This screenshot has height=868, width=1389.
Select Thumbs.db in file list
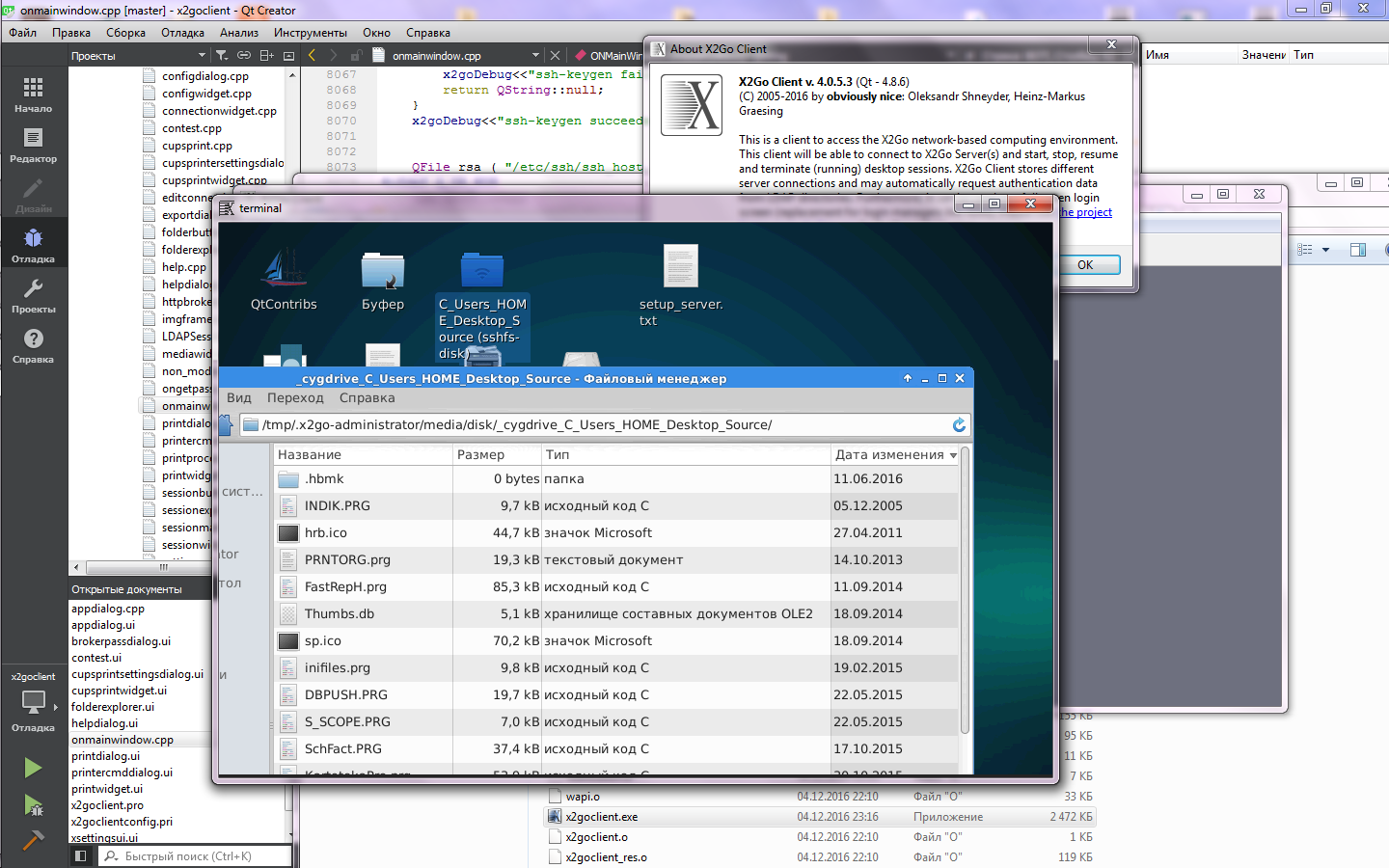(616, 613)
